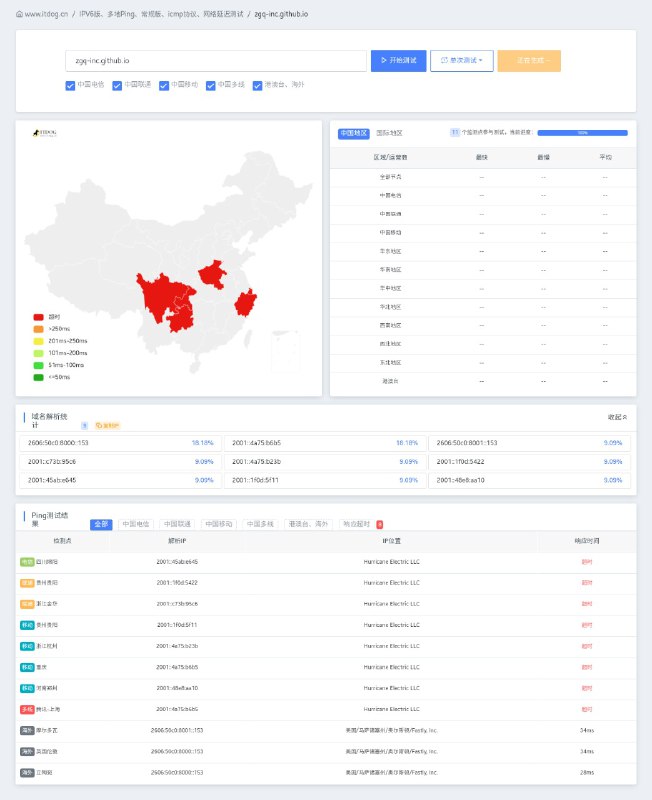The width and height of the screenshot is (652, 800).
Task: Click the ITDOG logo above the map
Action: coord(45,132)
